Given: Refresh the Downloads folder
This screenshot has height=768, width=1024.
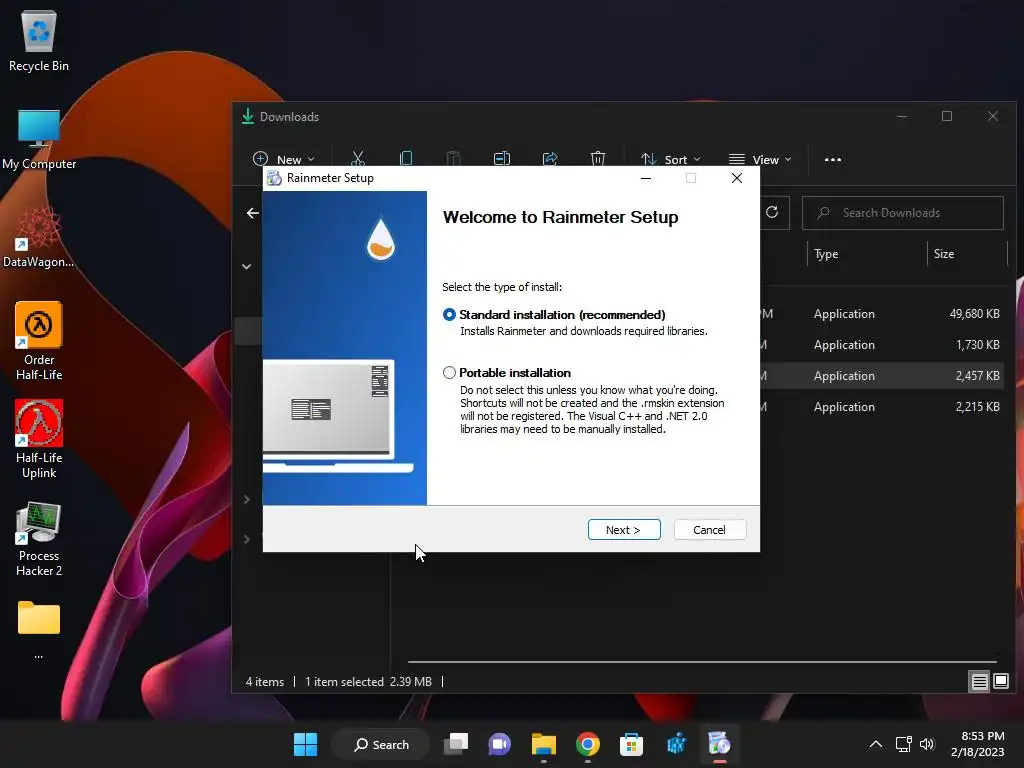Looking at the screenshot, I should coord(772,212).
